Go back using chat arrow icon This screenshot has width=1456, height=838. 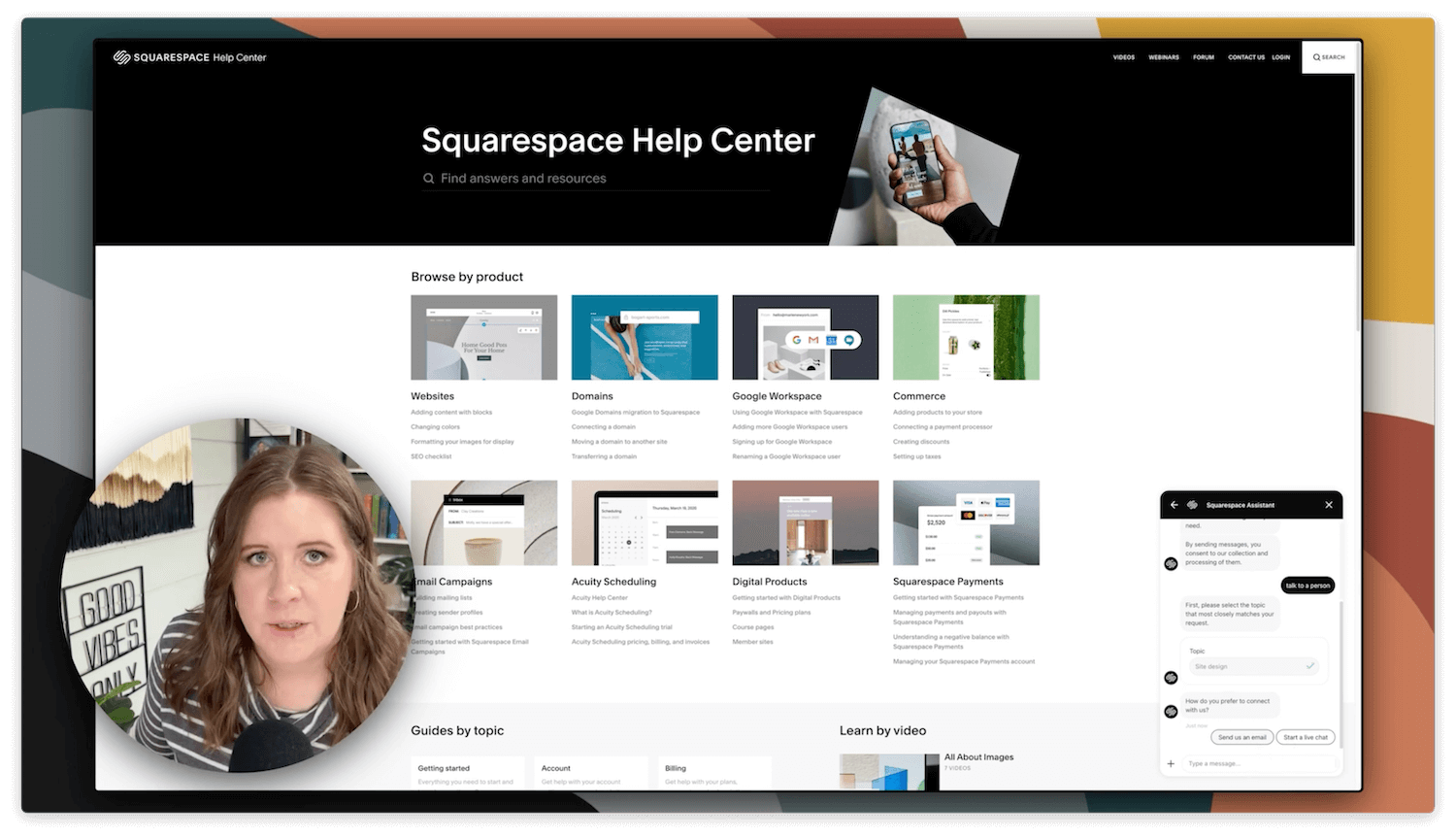coord(1175,505)
